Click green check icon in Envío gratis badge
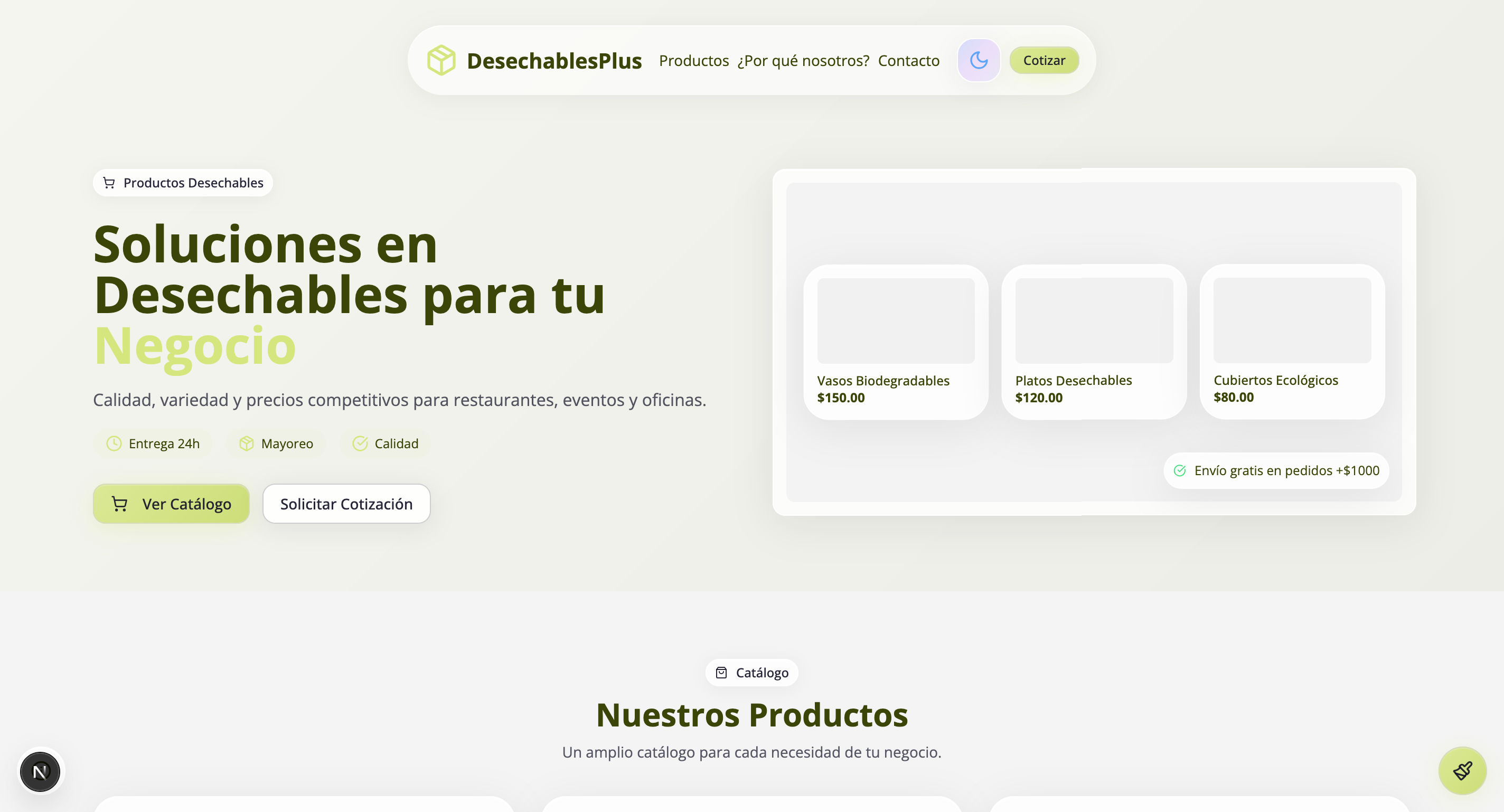Viewport: 1504px width, 812px height. 1179,470
